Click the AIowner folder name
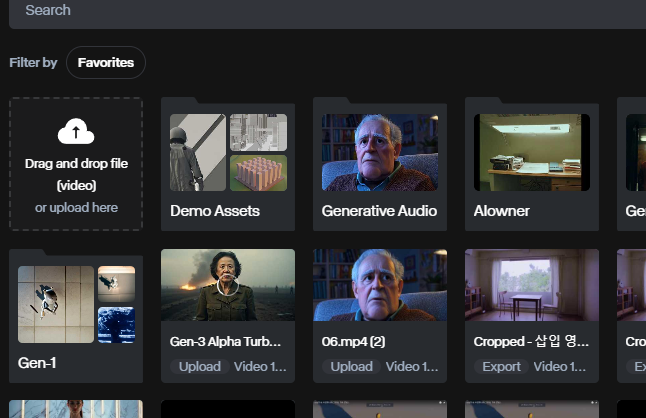The width and height of the screenshot is (646, 418). (x=501, y=211)
